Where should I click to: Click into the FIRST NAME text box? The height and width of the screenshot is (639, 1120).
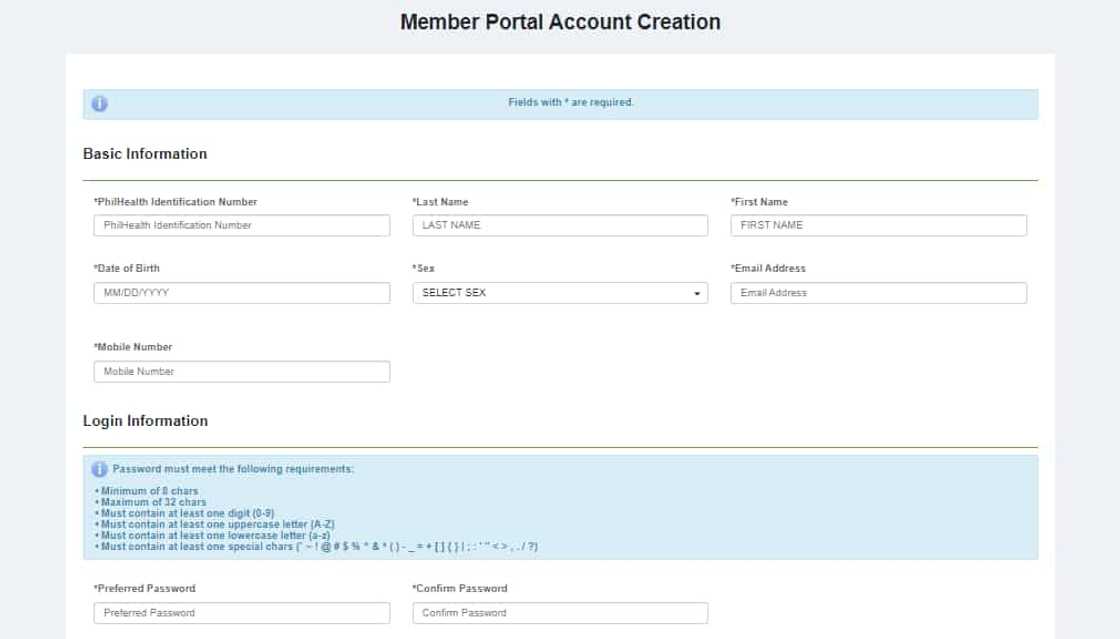click(878, 226)
